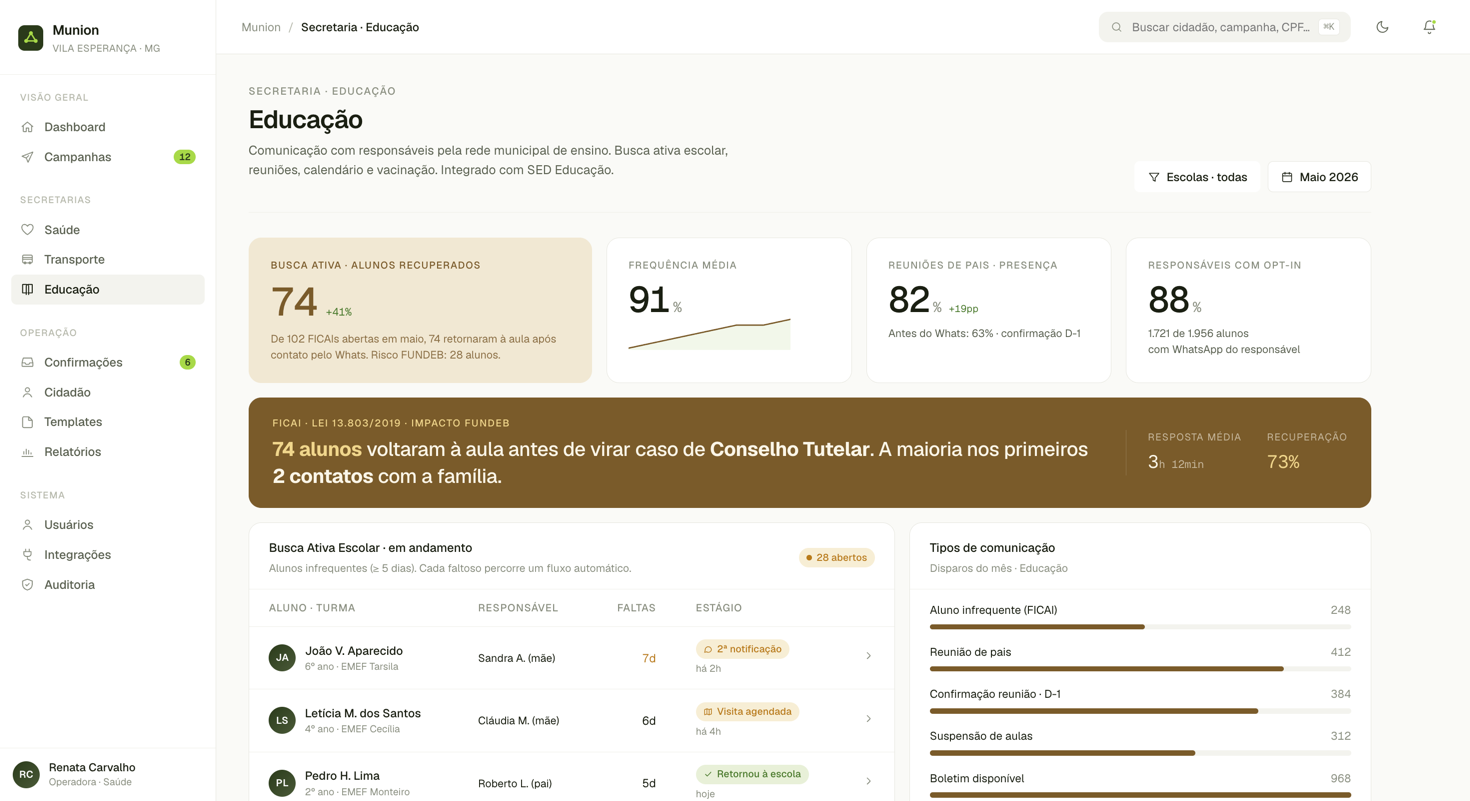The height and width of the screenshot is (801, 1470).
Task: Click the search magnifier icon
Action: 1117,27
